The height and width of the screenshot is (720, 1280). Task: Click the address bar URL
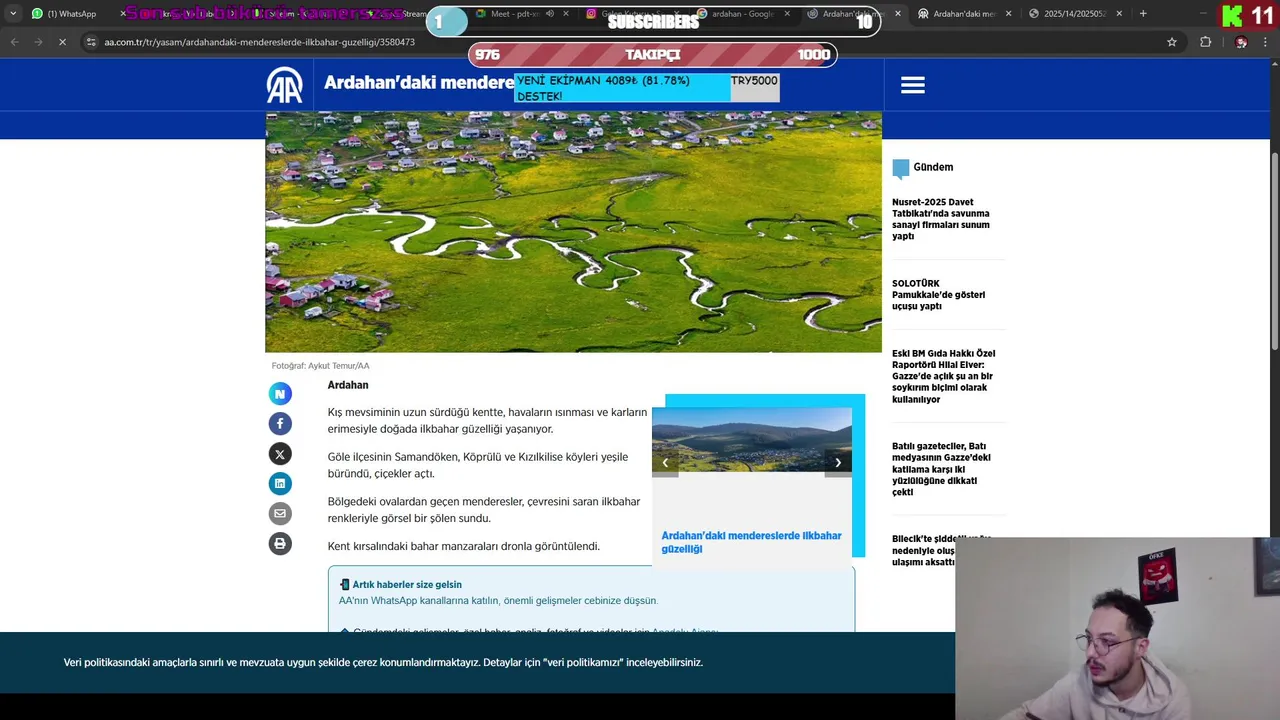[x=260, y=42]
